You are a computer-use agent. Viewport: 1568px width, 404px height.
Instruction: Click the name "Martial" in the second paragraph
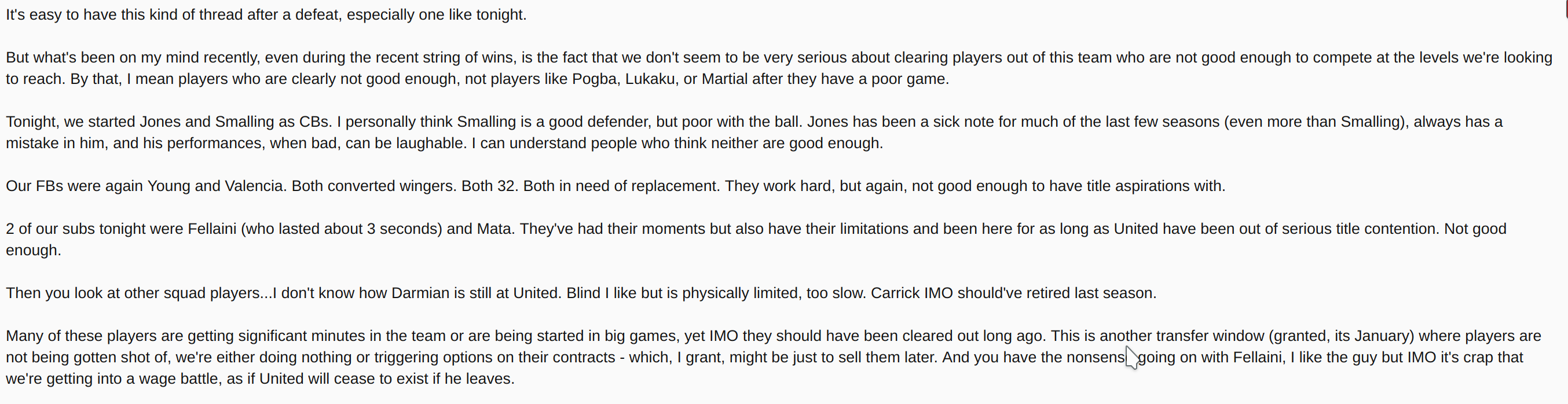724,79
